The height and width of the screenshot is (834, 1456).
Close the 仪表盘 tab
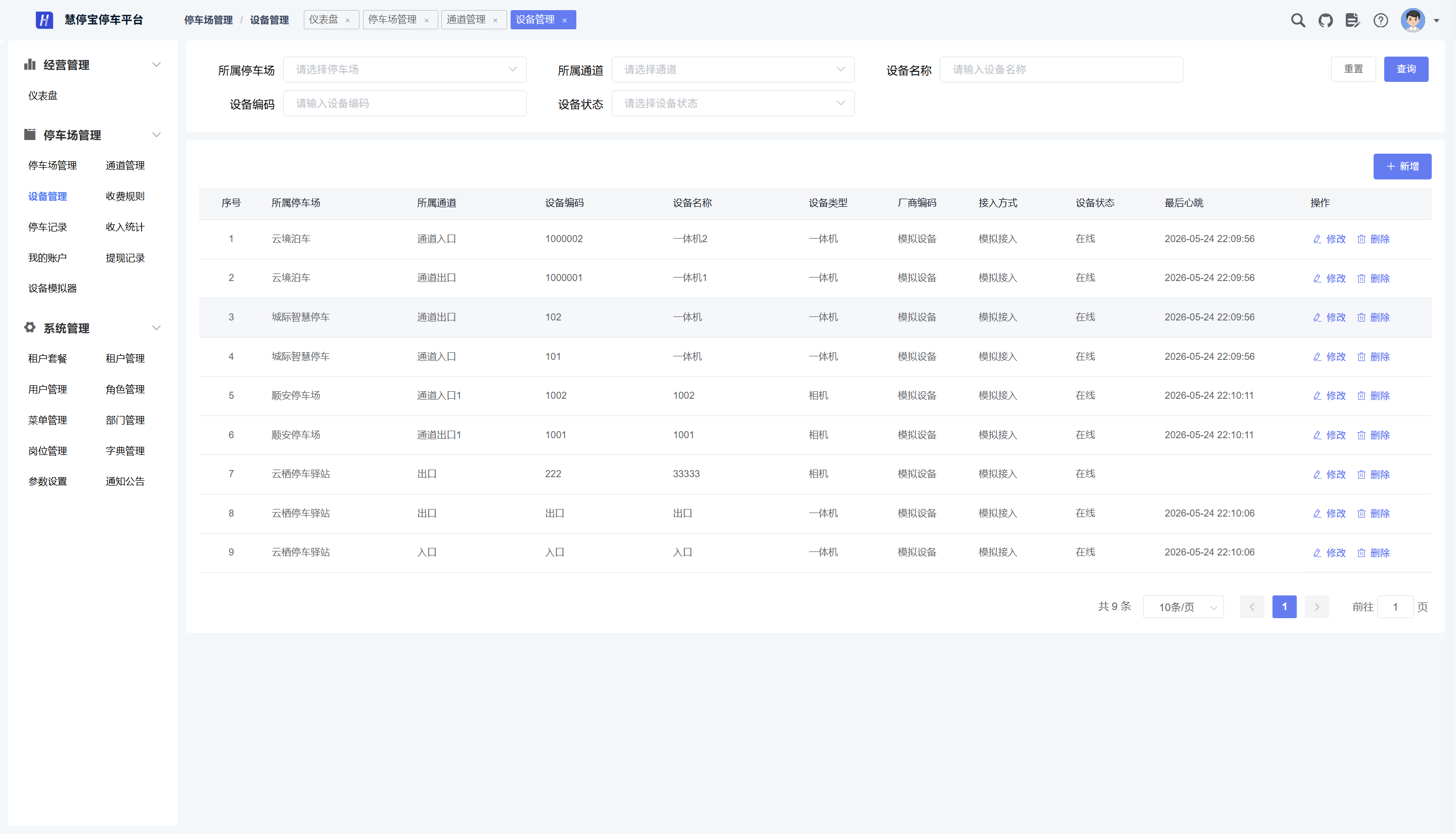tap(348, 21)
